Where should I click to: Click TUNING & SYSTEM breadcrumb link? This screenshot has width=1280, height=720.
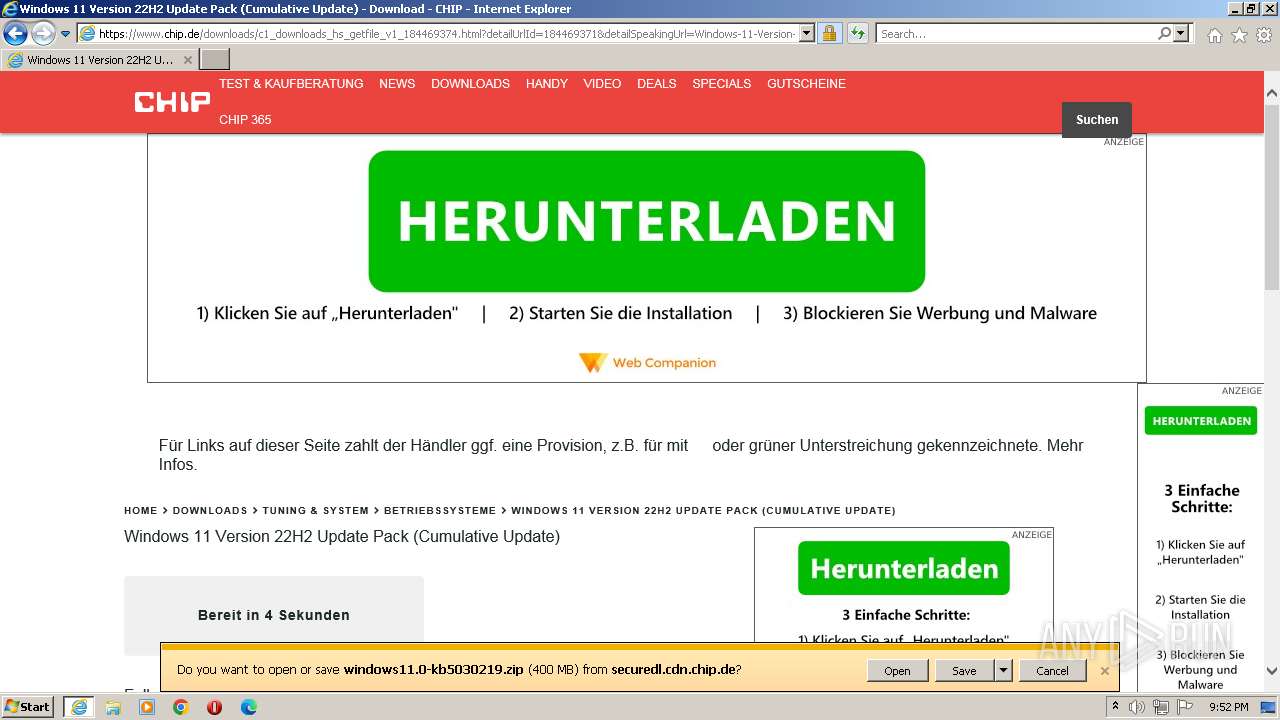click(315, 511)
